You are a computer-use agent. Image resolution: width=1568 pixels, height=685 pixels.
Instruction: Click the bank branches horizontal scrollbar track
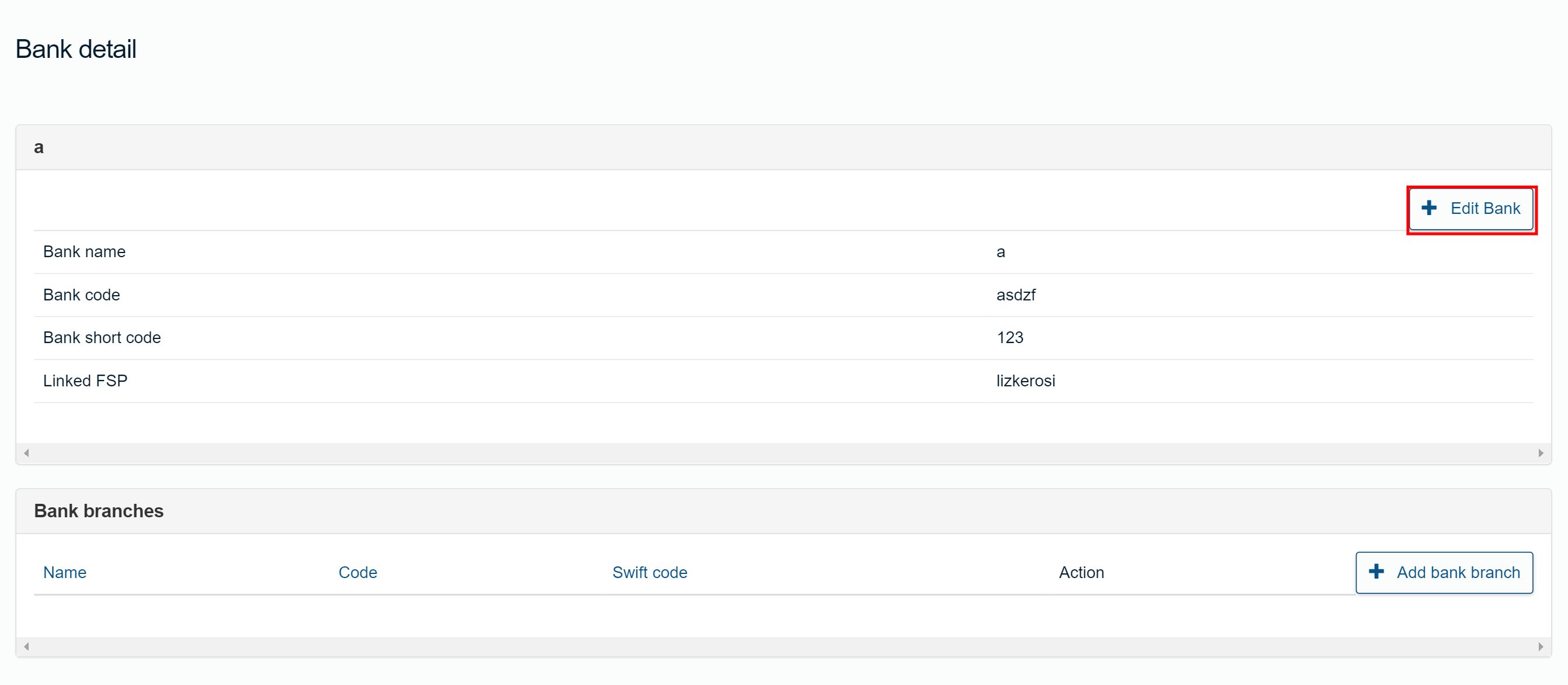coord(783,646)
